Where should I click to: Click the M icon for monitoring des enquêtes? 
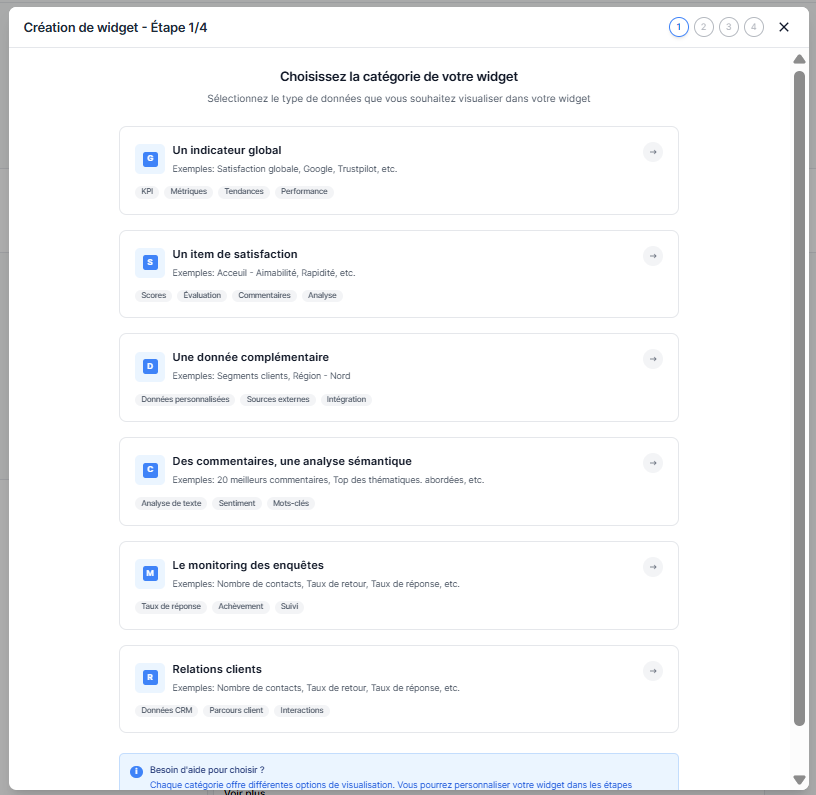point(150,574)
